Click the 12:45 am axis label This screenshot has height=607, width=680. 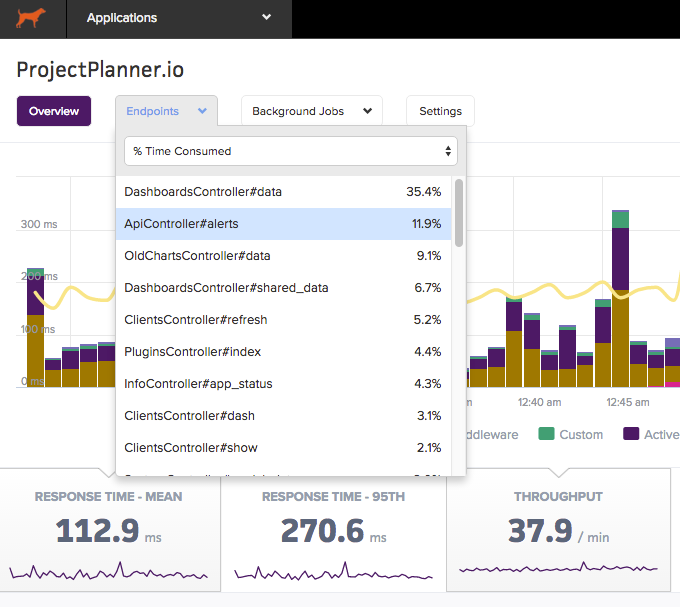[x=628, y=402]
